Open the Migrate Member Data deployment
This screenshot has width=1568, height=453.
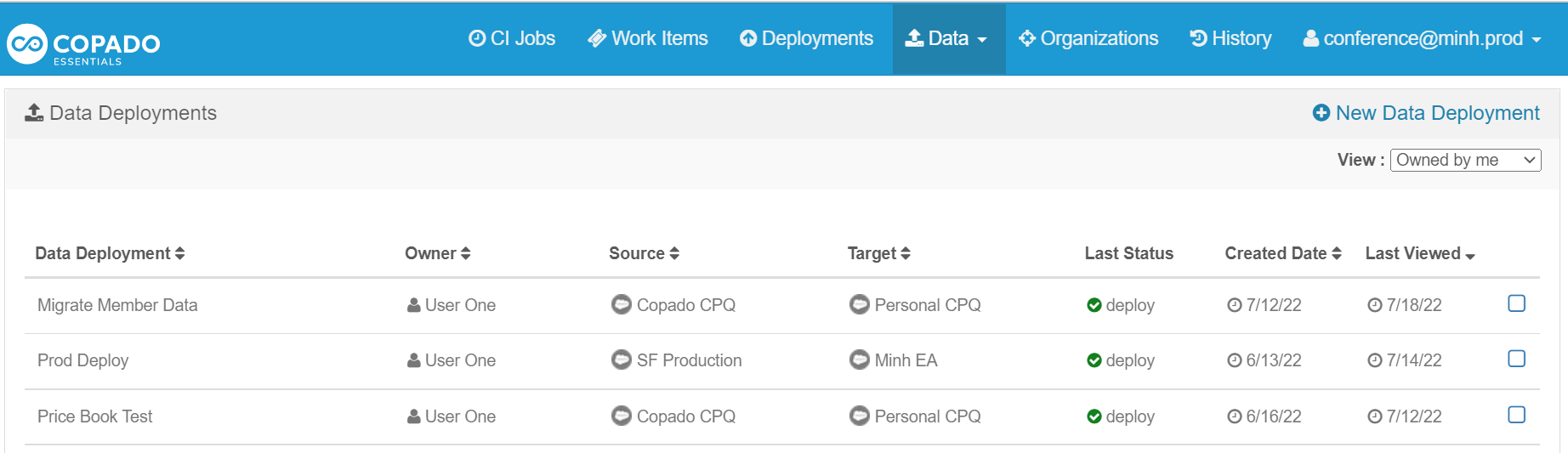[x=117, y=305]
